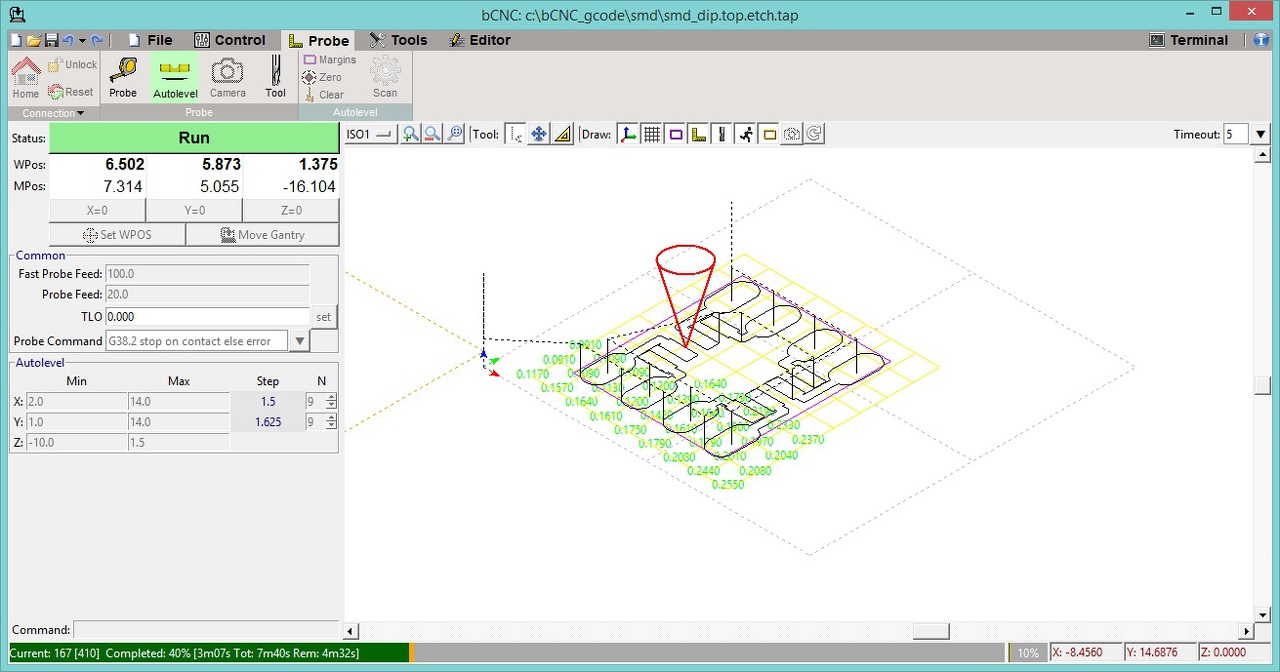Image resolution: width=1280 pixels, height=672 pixels.
Task: Toggle axes display in Draw toolbar
Action: [628, 134]
